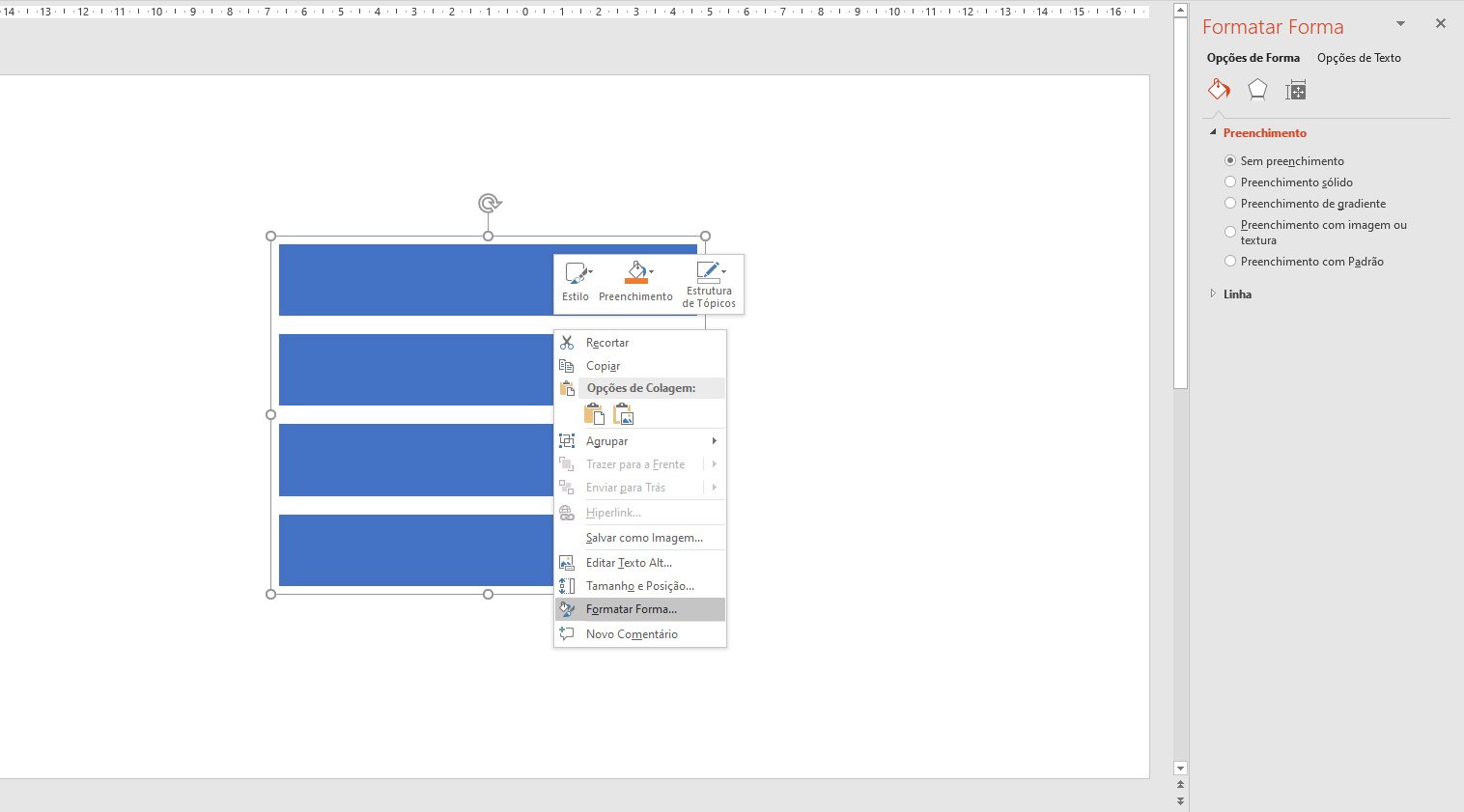Click the third blue rectangle shape
Screen dimensions: 1464x812
point(415,460)
